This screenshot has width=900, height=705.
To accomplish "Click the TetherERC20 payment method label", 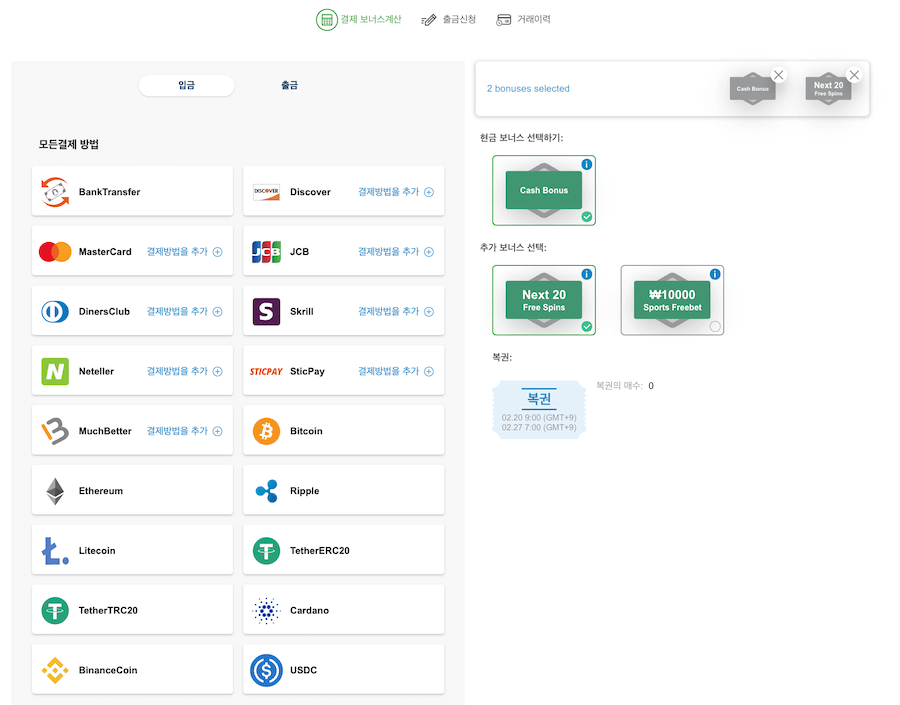I will [320, 551].
